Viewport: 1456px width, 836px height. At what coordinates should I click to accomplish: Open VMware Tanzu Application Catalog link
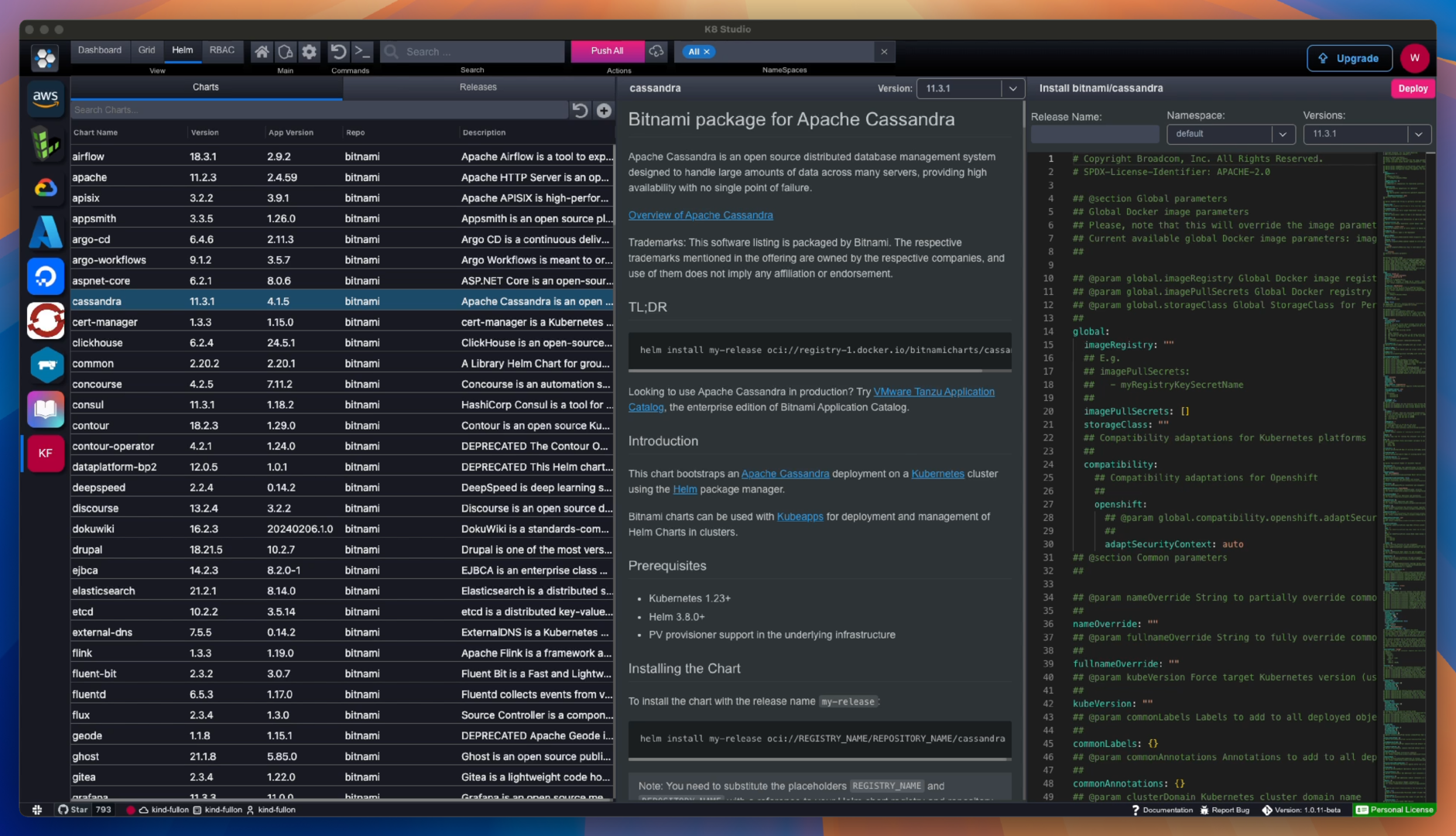point(934,392)
